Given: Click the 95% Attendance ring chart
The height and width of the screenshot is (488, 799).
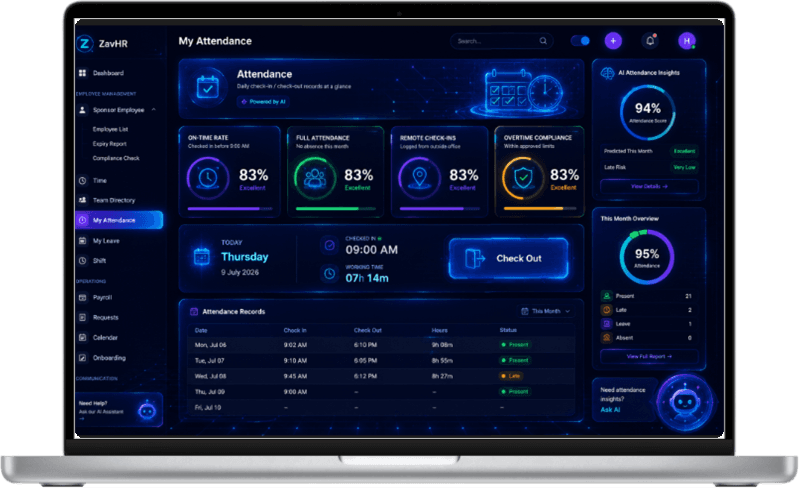Looking at the screenshot, I should pos(647,257).
